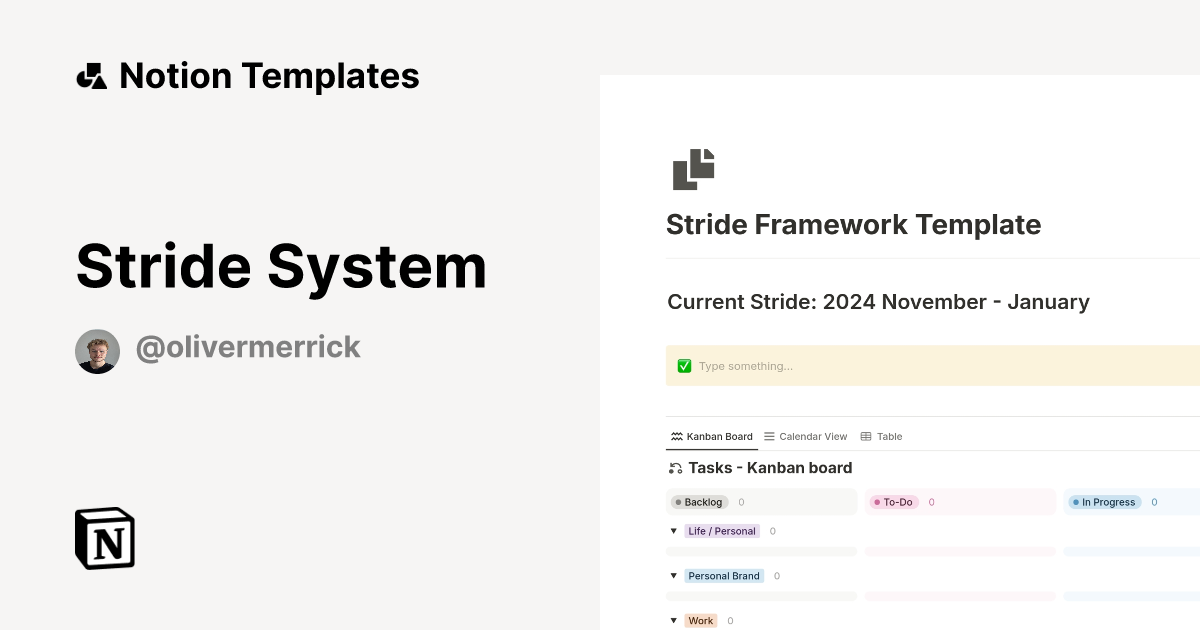This screenshot has height=630, width=1200.
Task: Switch to the Table tab
Action: coord(882,436)
